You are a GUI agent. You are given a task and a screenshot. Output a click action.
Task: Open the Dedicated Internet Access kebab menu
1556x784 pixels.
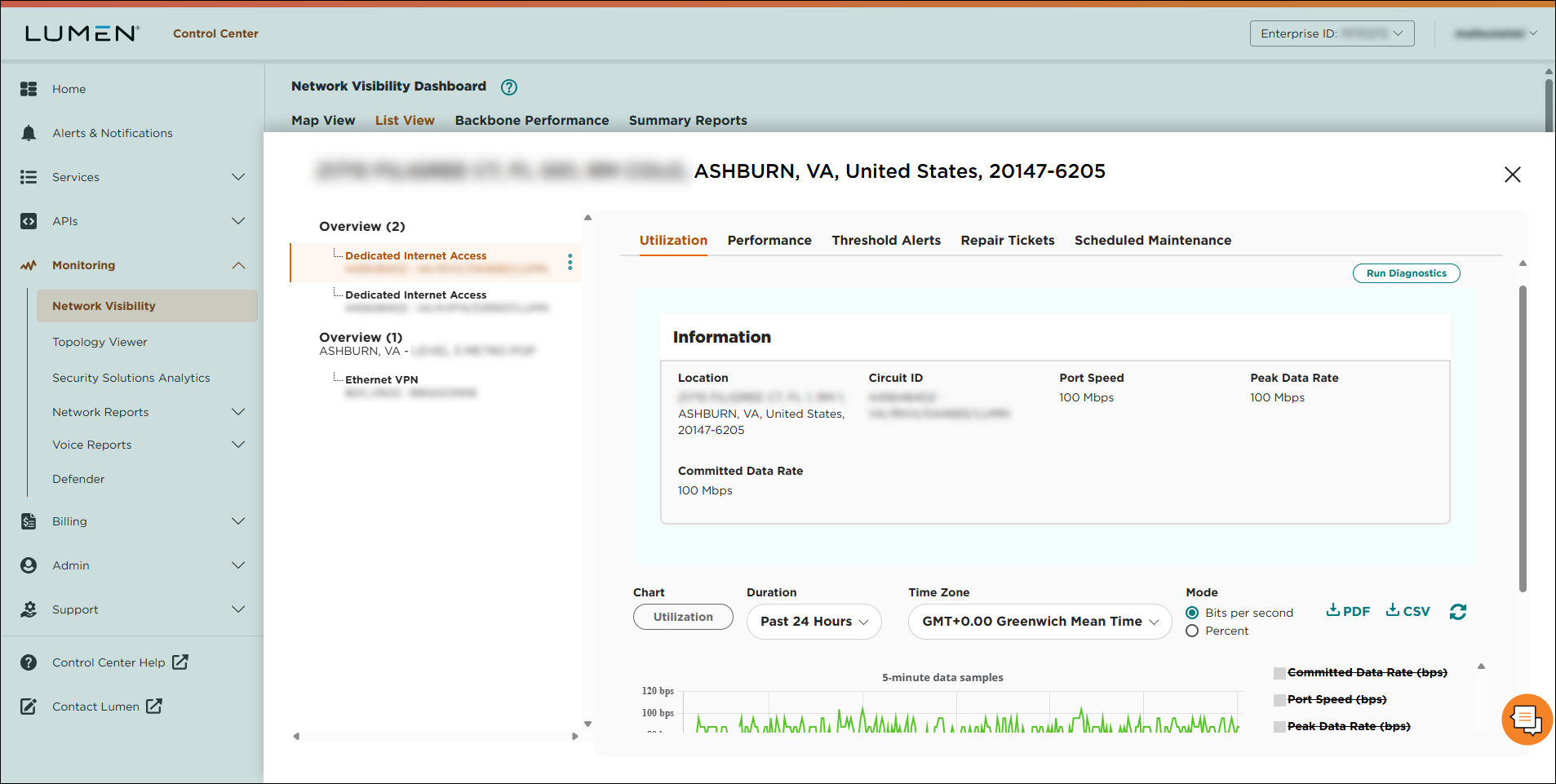coord(570,262)
